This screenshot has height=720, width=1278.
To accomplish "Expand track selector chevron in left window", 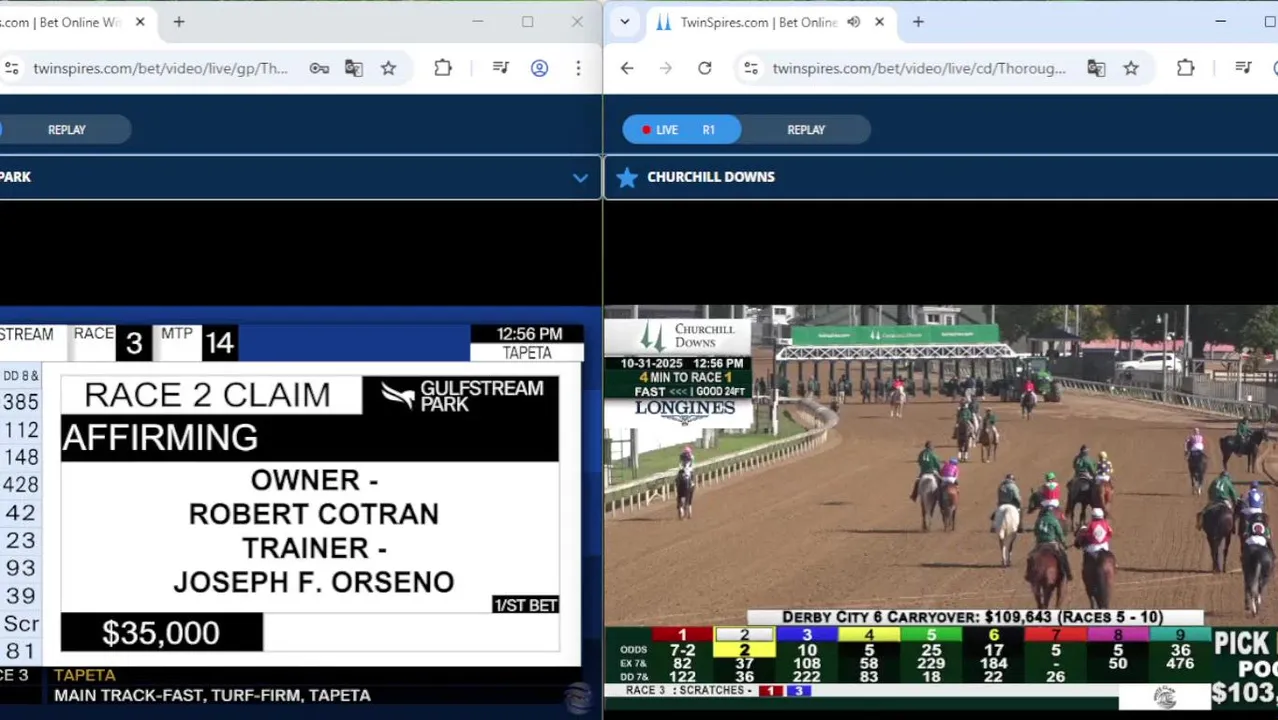I will click(580, 178).
